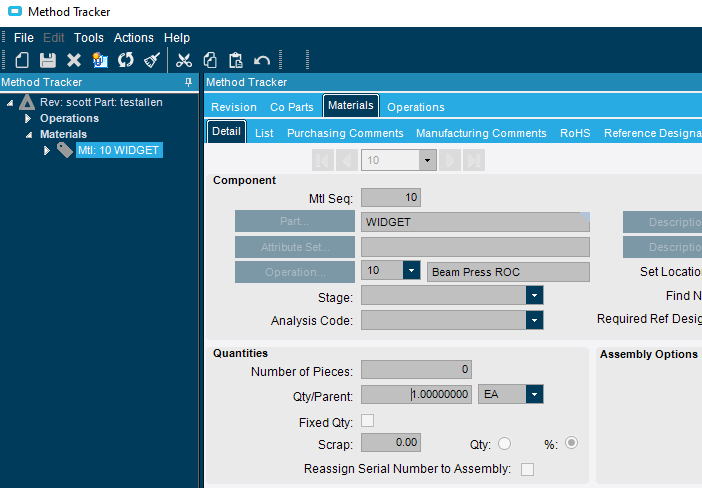Collapse the Rev: scott Part: testallen node
Image resolution: width=702 pixels, height=488 pixels.
coord(10,103)
